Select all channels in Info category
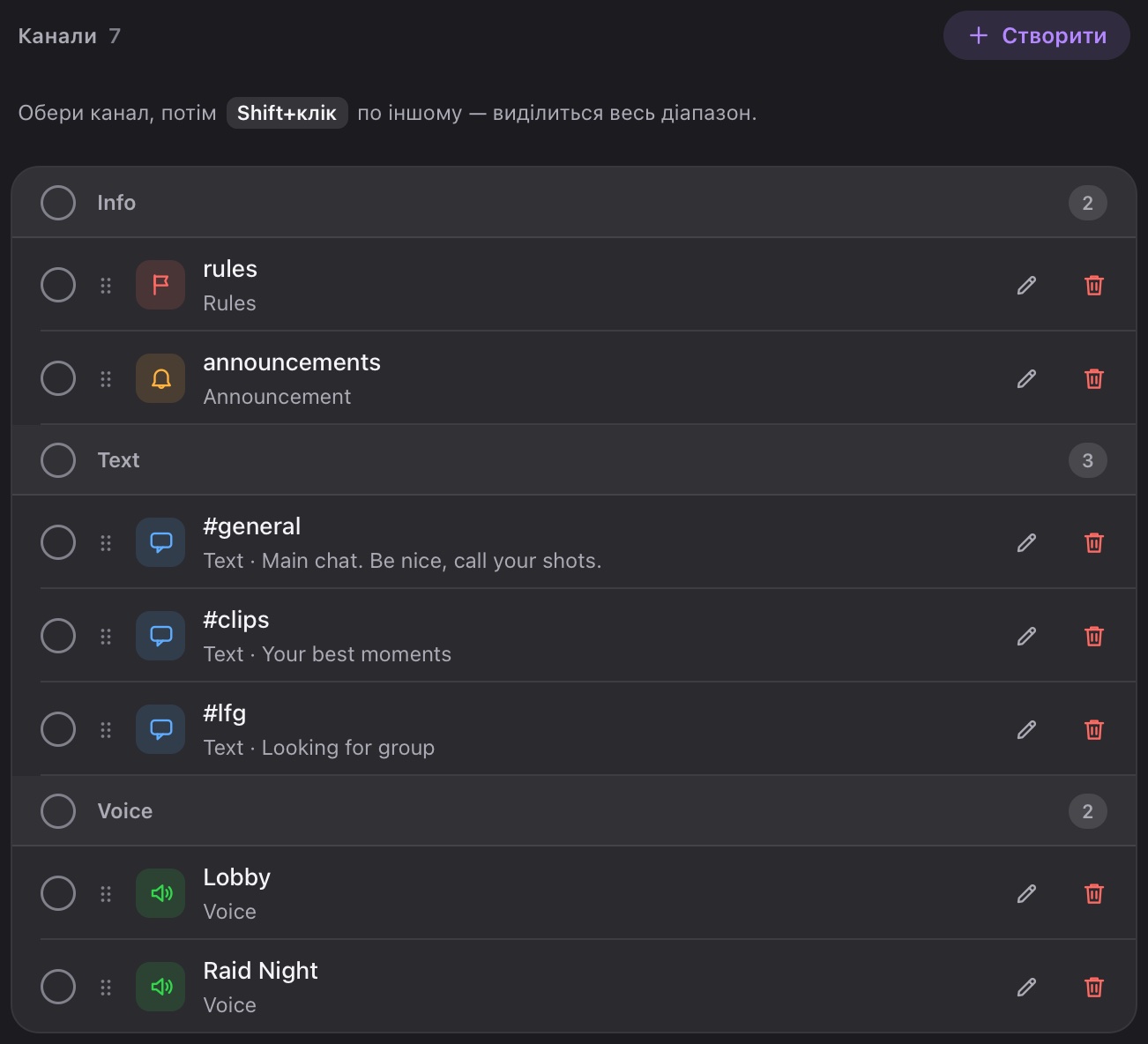Screen dimensions: 1148x1044 [58, 203]
